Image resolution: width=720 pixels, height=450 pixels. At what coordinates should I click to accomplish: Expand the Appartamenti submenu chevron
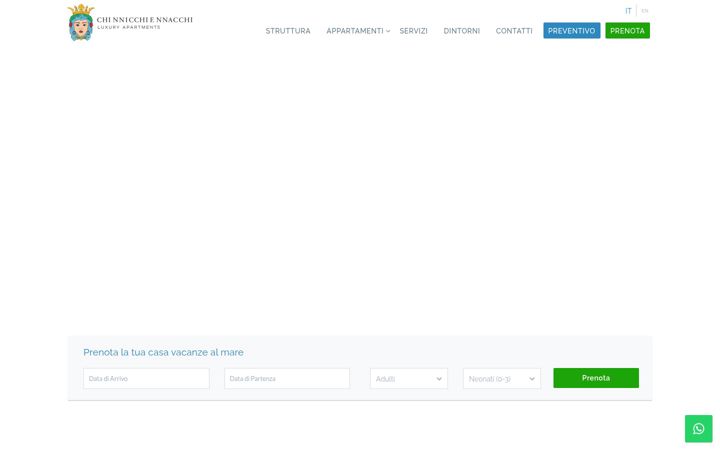388,31
